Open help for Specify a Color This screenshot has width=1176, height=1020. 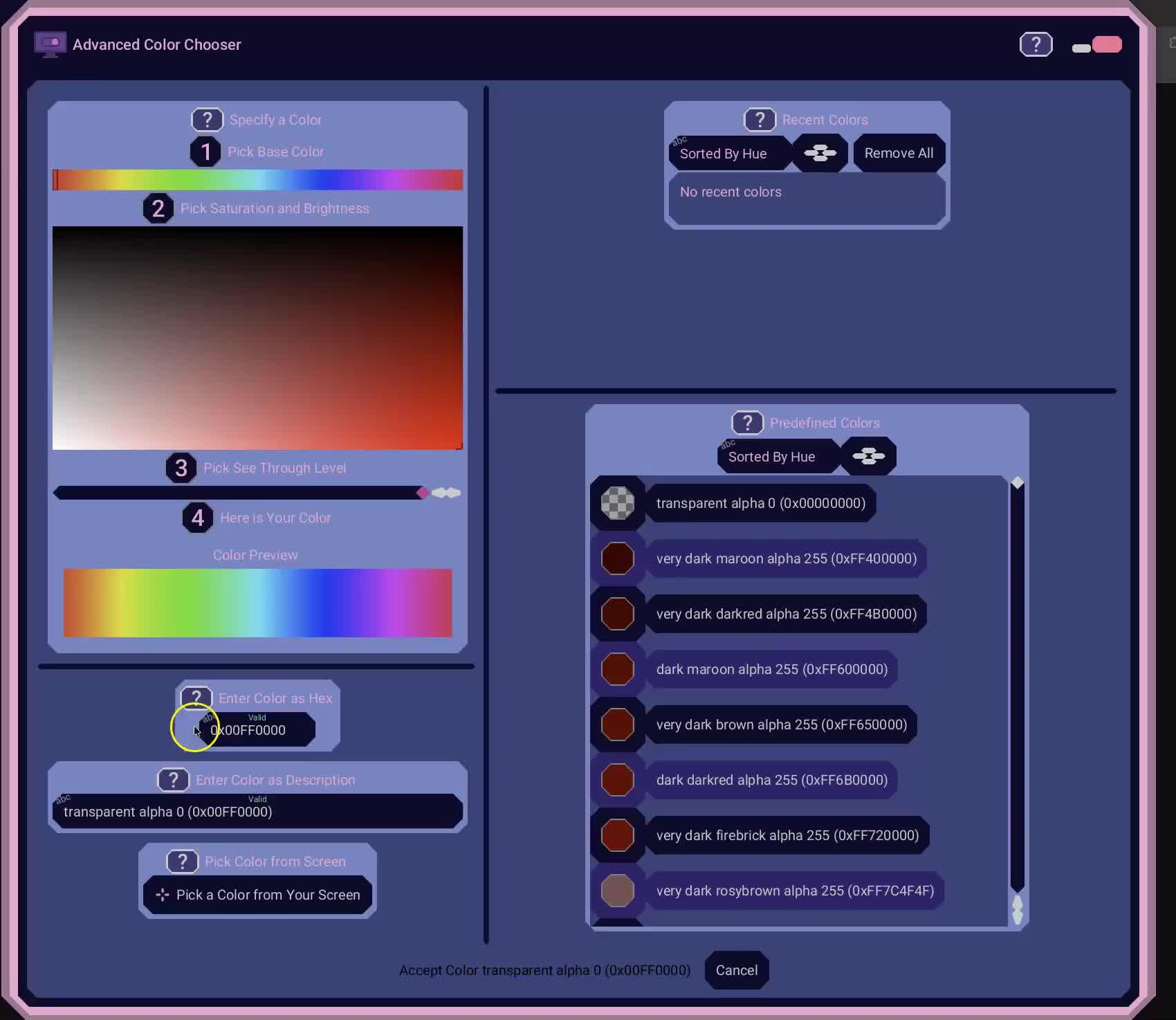pos(207,120)
